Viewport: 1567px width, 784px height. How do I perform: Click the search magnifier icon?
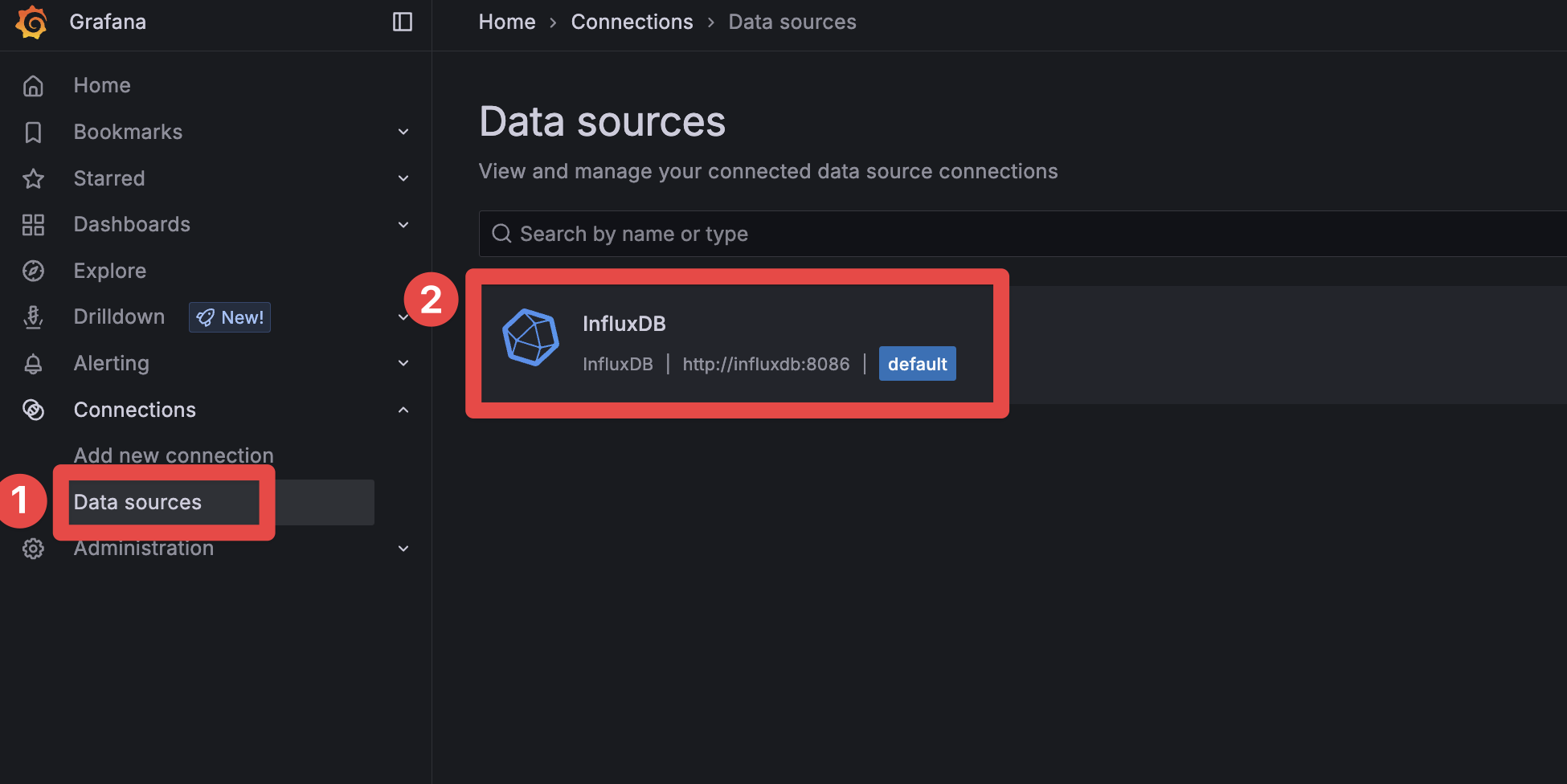pos(501,234)
